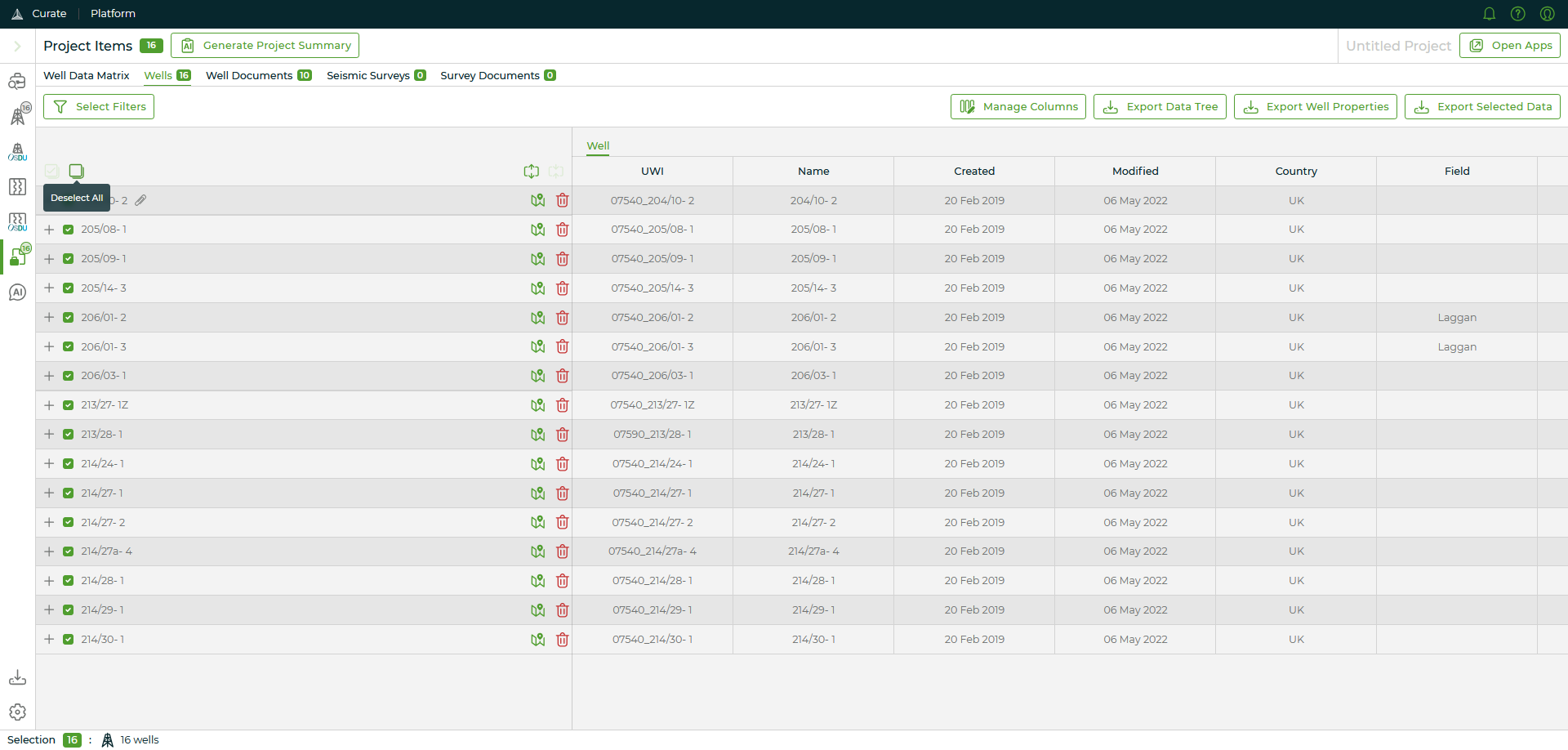Expand well 205/09-1 row

(49, 259)
